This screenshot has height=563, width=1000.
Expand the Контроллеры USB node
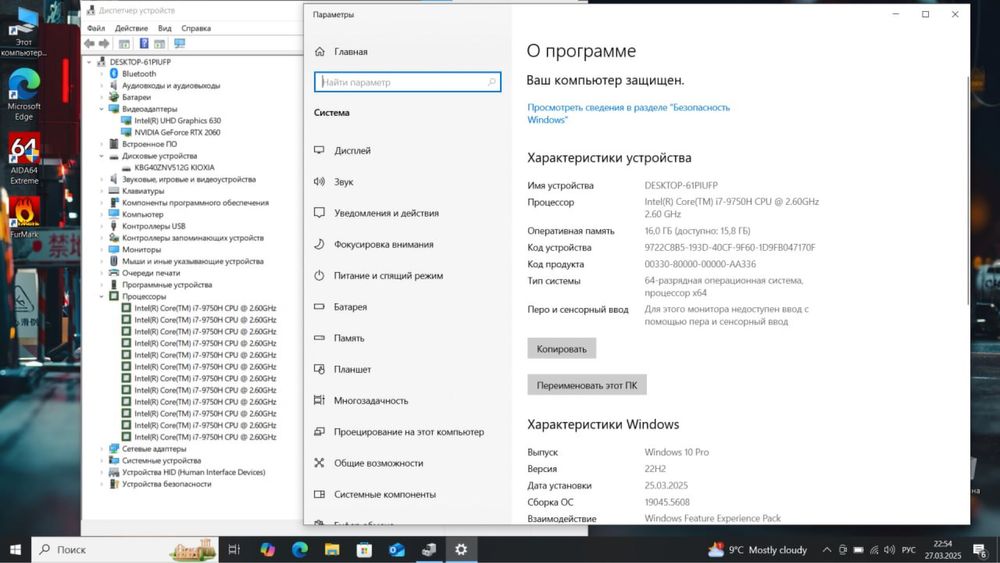point(101,226)
